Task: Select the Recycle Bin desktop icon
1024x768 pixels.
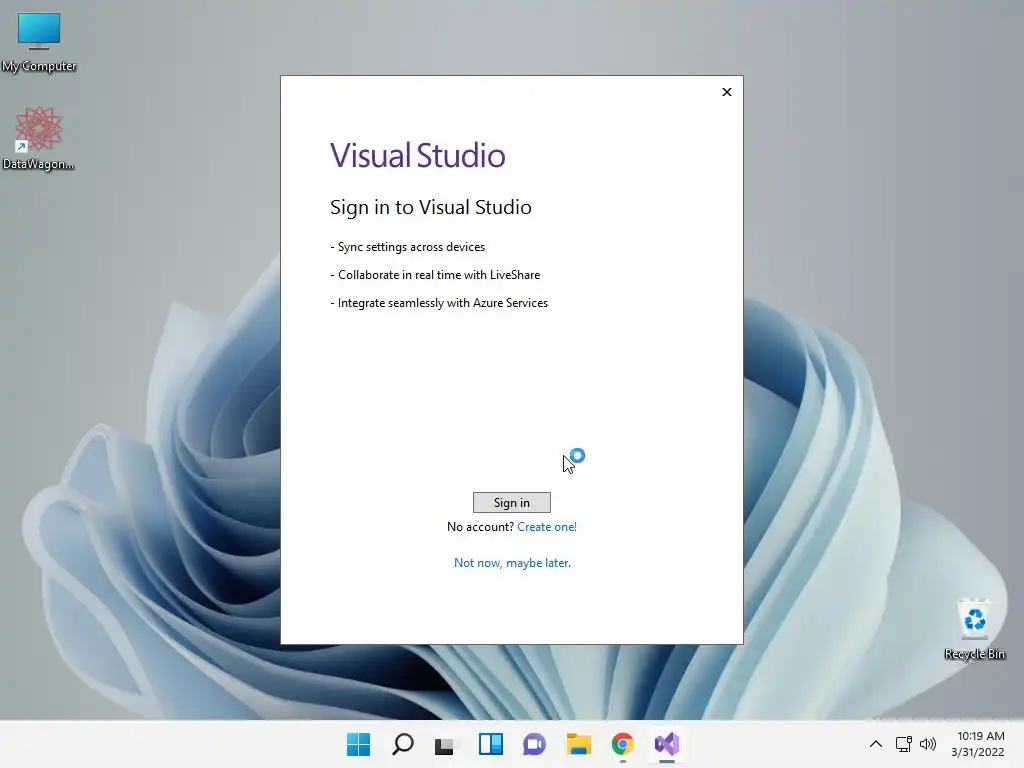Action: (974, 630)
